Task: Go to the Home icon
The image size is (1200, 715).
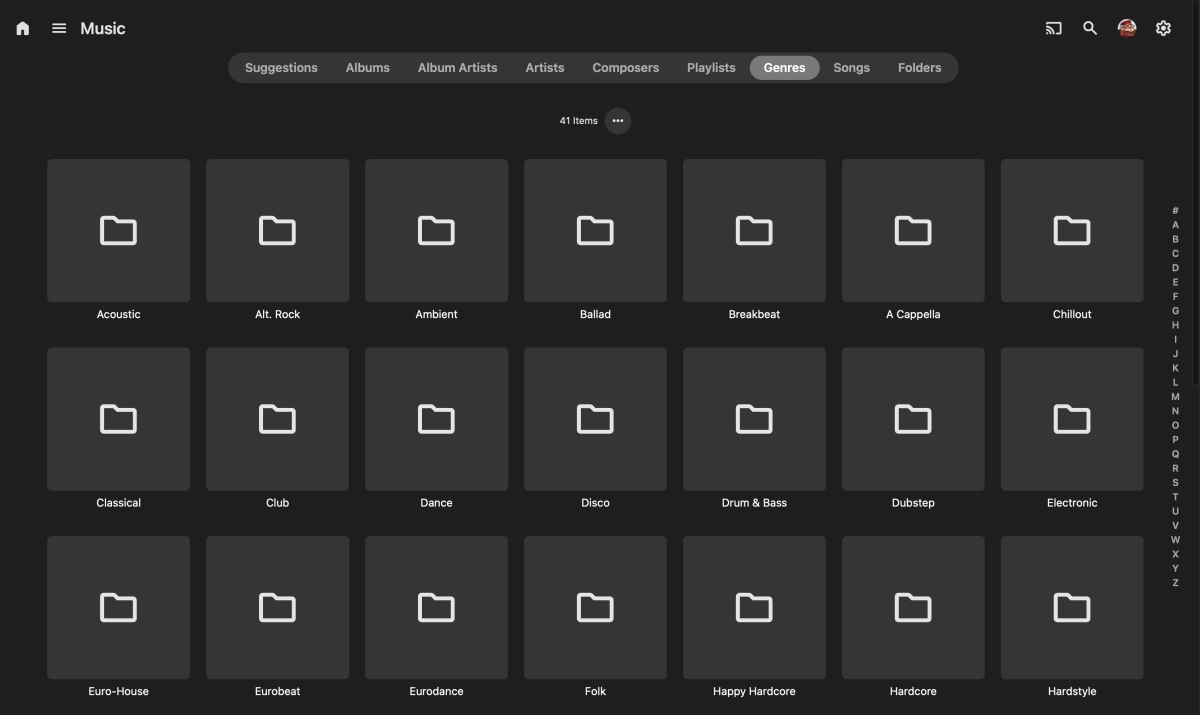Action: [23, 28]
